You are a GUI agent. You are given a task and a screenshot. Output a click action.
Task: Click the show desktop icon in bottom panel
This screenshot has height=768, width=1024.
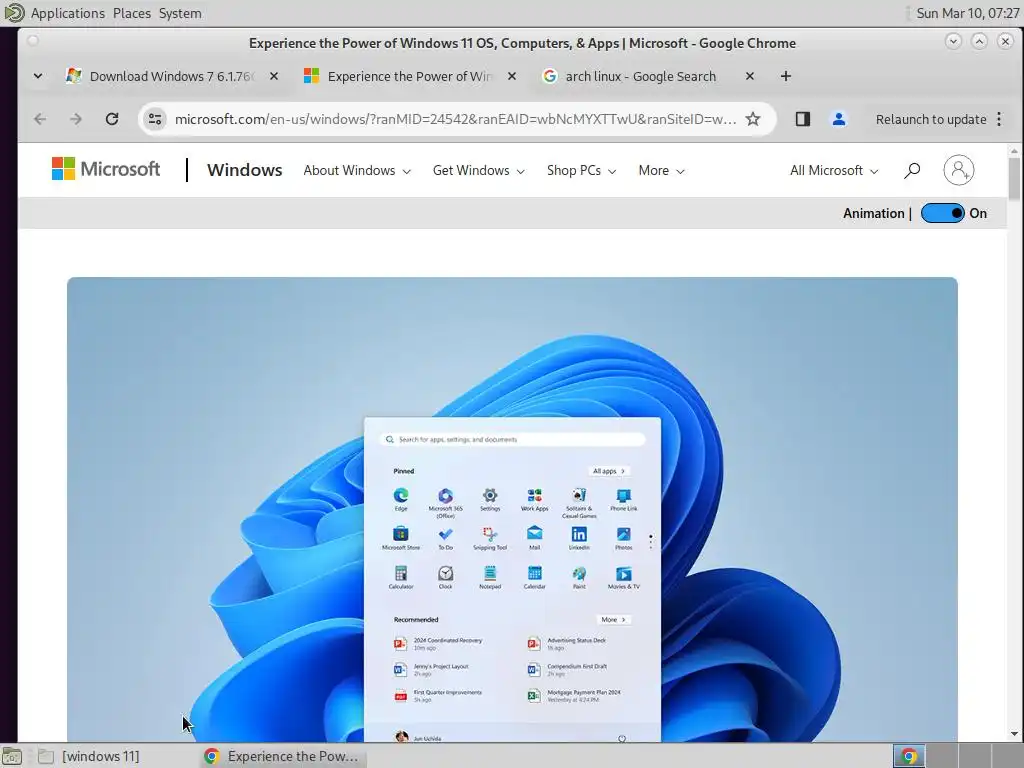pyautogui.click(x=11, y=756)
